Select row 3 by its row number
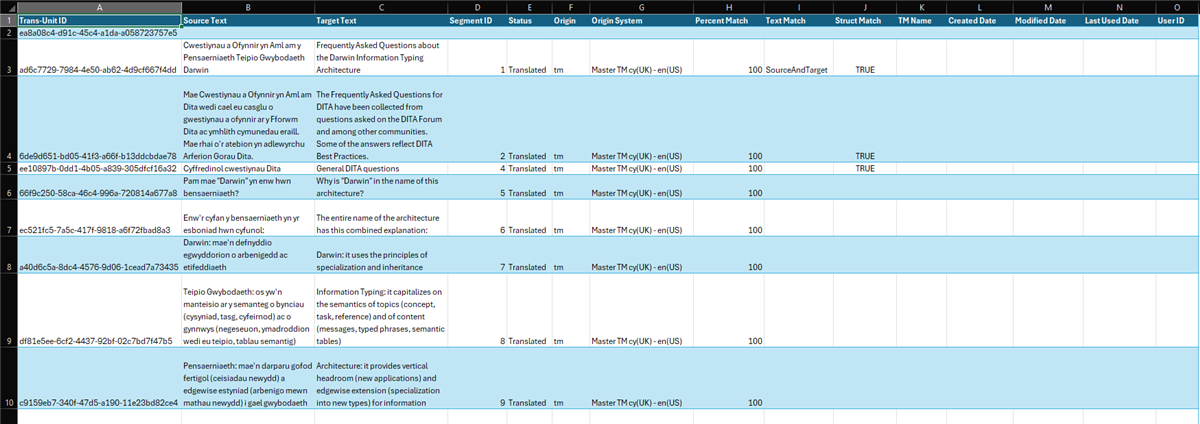 point(8,58)
